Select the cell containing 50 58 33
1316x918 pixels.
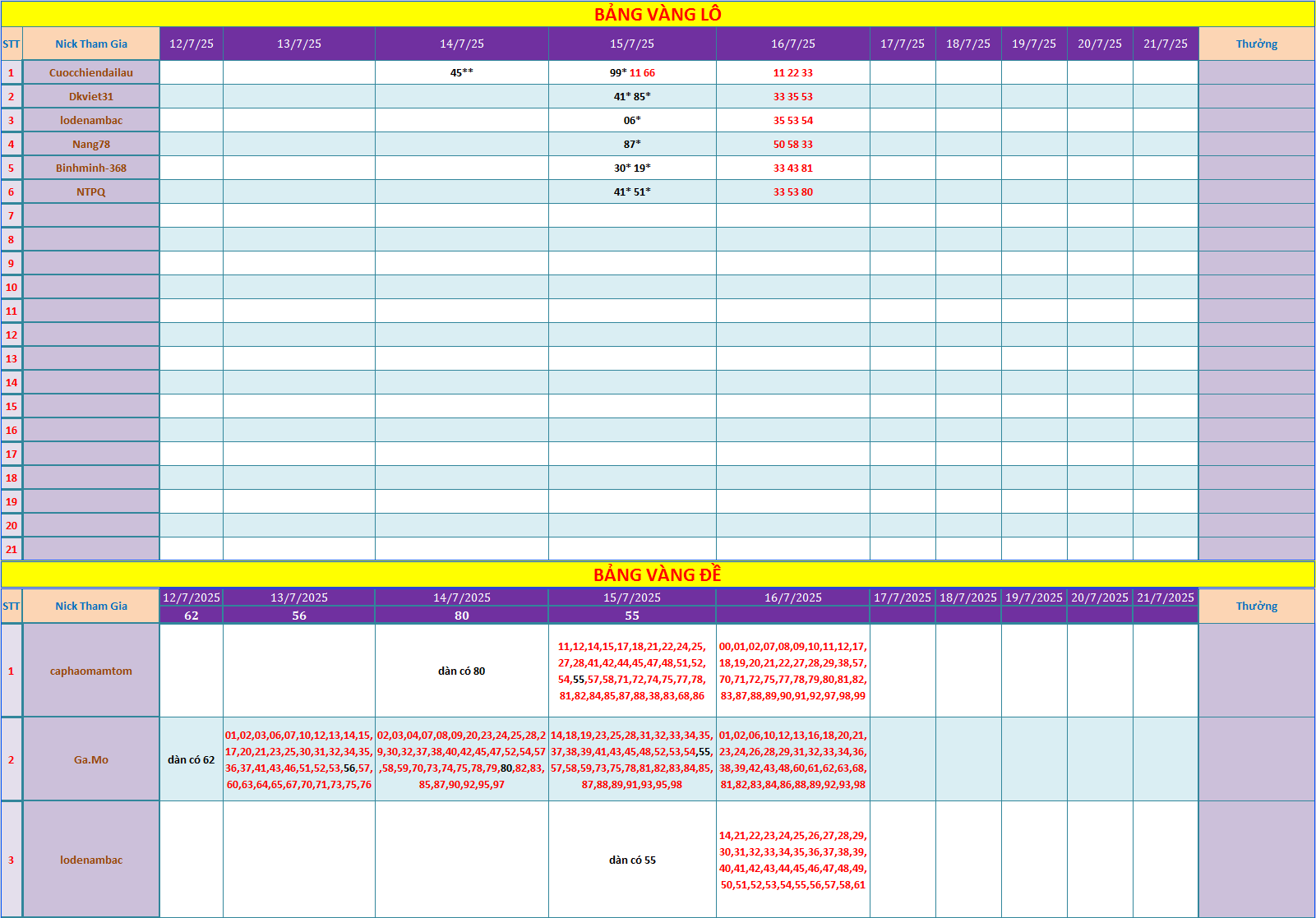pos(793,144)
